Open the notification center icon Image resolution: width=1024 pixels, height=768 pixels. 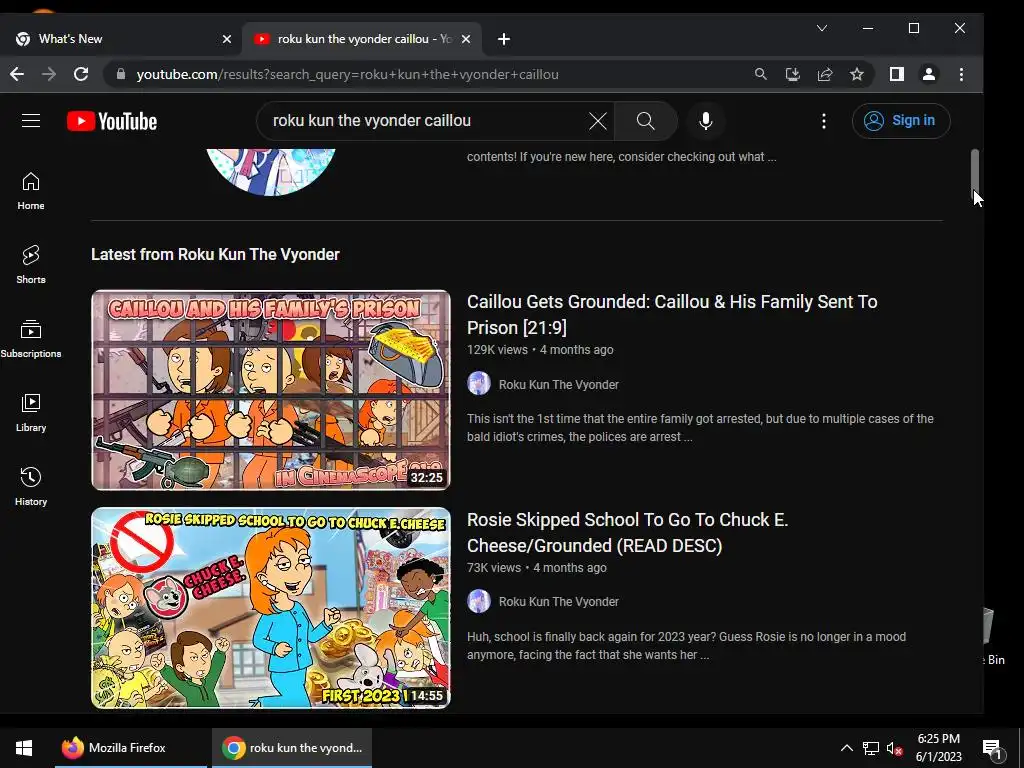tap(992, 748)
